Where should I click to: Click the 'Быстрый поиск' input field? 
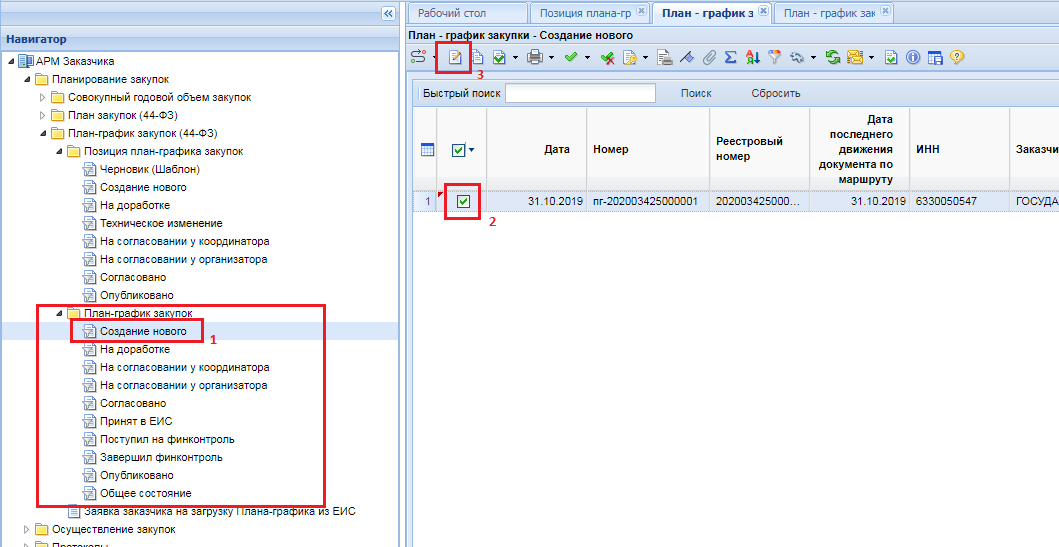tap(580, 93)
